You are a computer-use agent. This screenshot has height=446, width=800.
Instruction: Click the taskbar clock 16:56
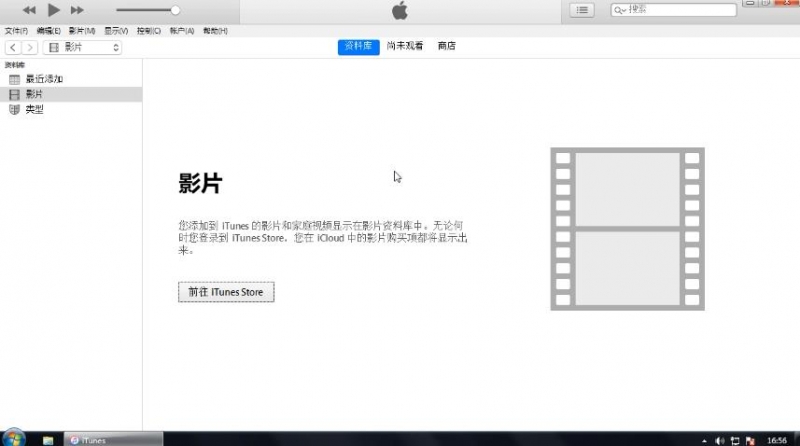point(777,440)
